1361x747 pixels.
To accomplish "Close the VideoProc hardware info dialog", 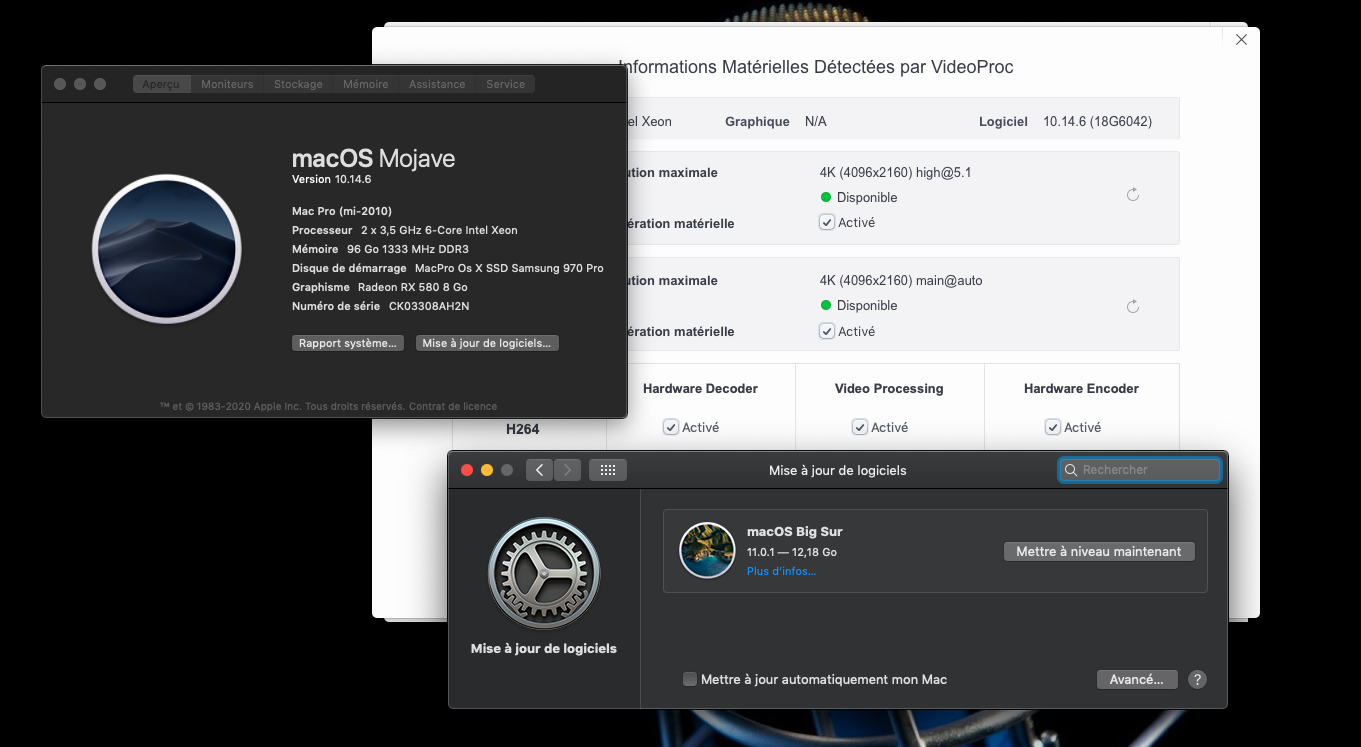I will [x=1241, y=40].
